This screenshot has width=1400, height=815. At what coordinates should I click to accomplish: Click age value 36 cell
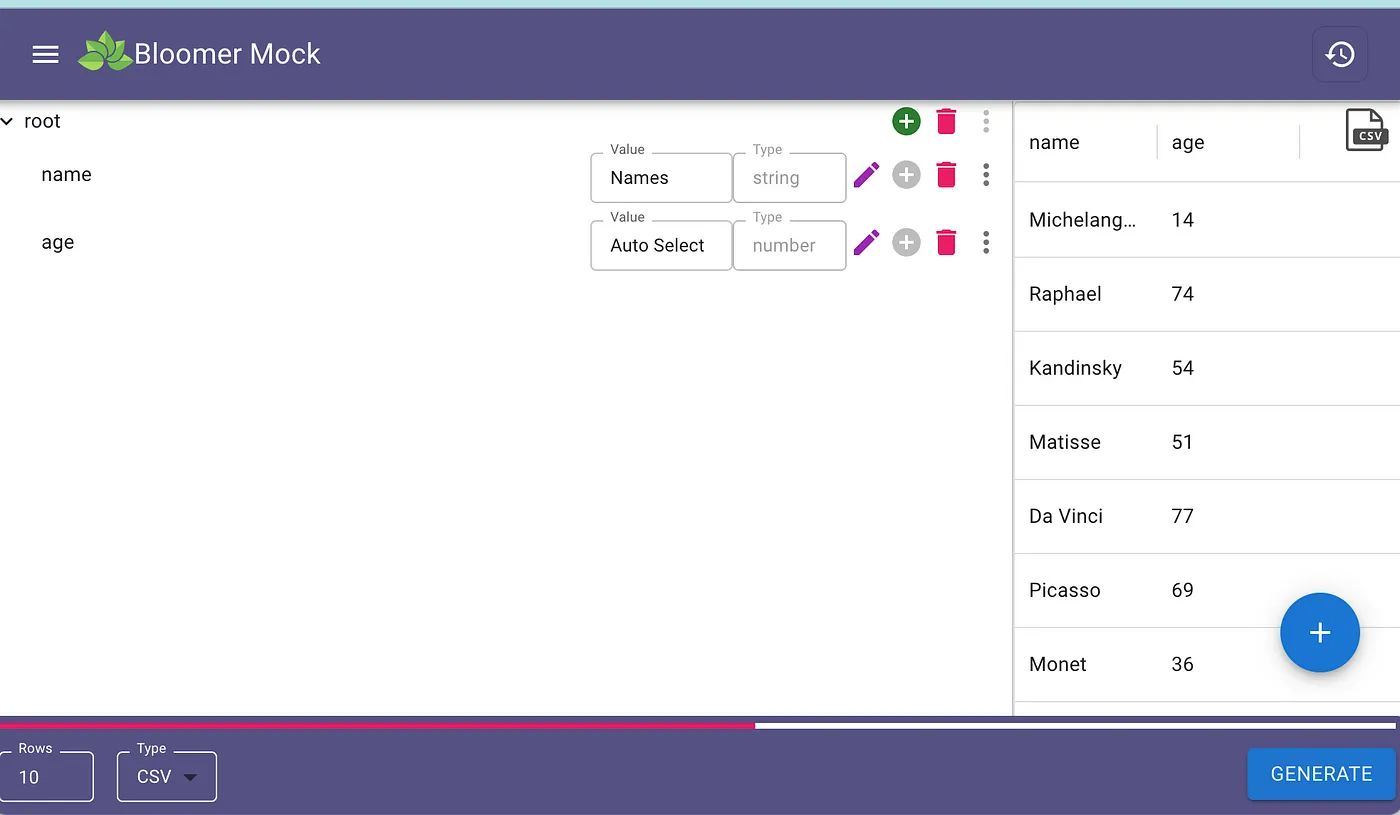click(x=1228, y=664)
